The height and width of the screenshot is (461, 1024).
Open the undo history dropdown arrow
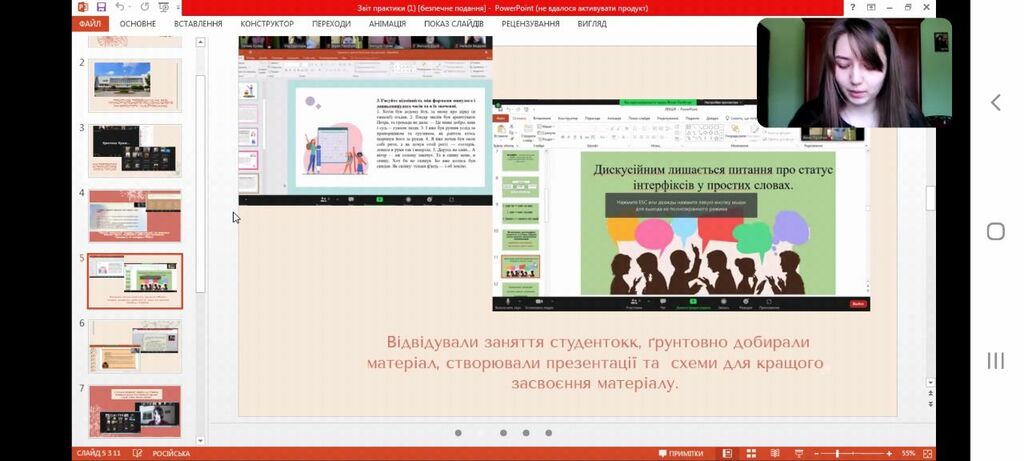130,8
